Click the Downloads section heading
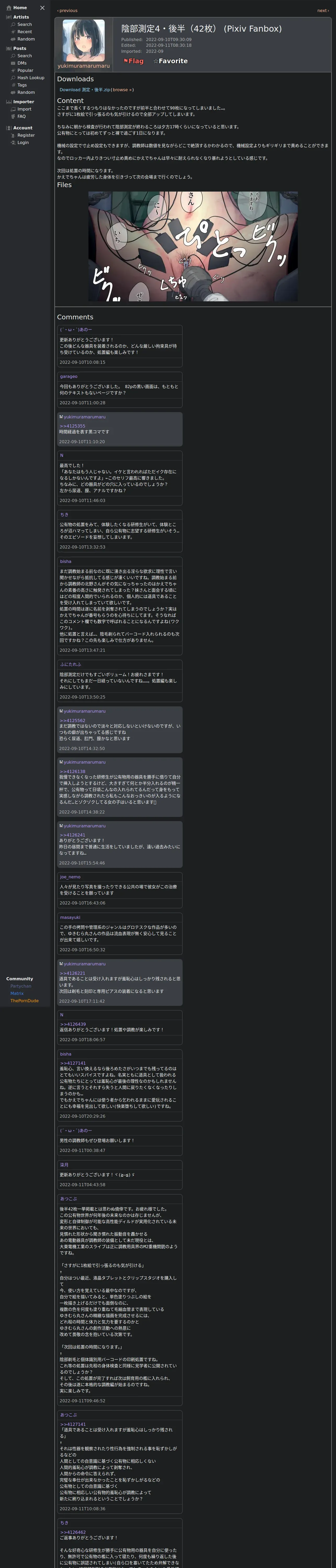The image size is (336, 1568). coord(75,79)
